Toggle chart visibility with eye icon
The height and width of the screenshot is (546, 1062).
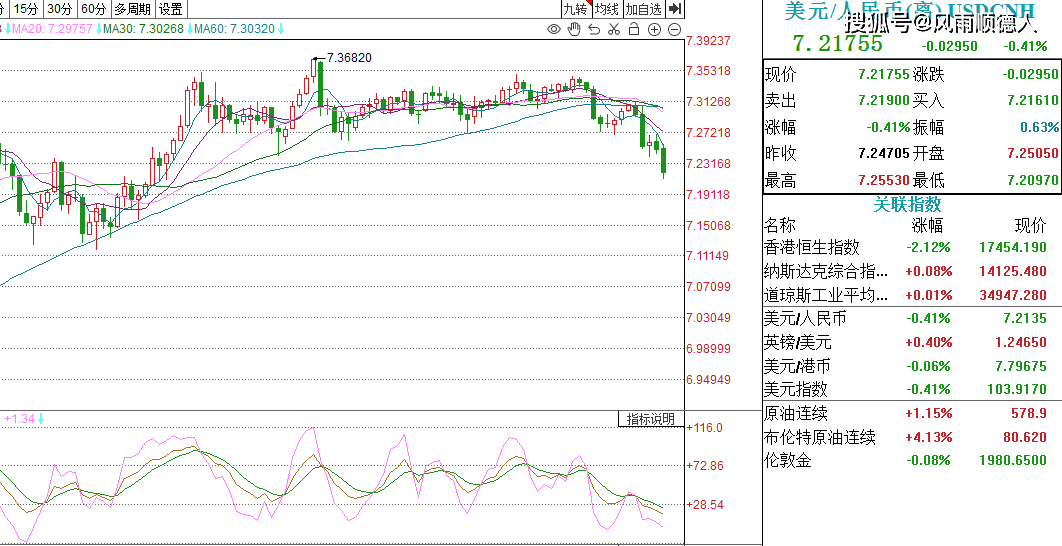coord(554,29)
